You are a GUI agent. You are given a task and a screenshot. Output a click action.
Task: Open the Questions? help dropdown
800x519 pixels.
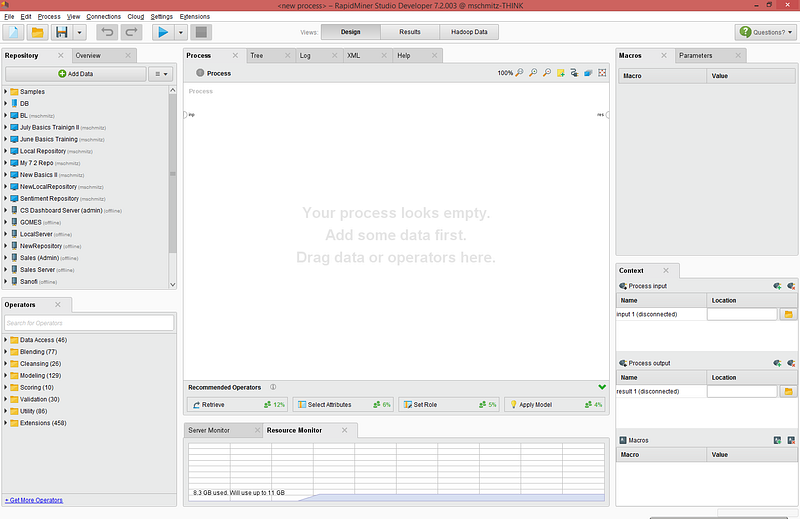pyautogui.click(x=765, y=32)
